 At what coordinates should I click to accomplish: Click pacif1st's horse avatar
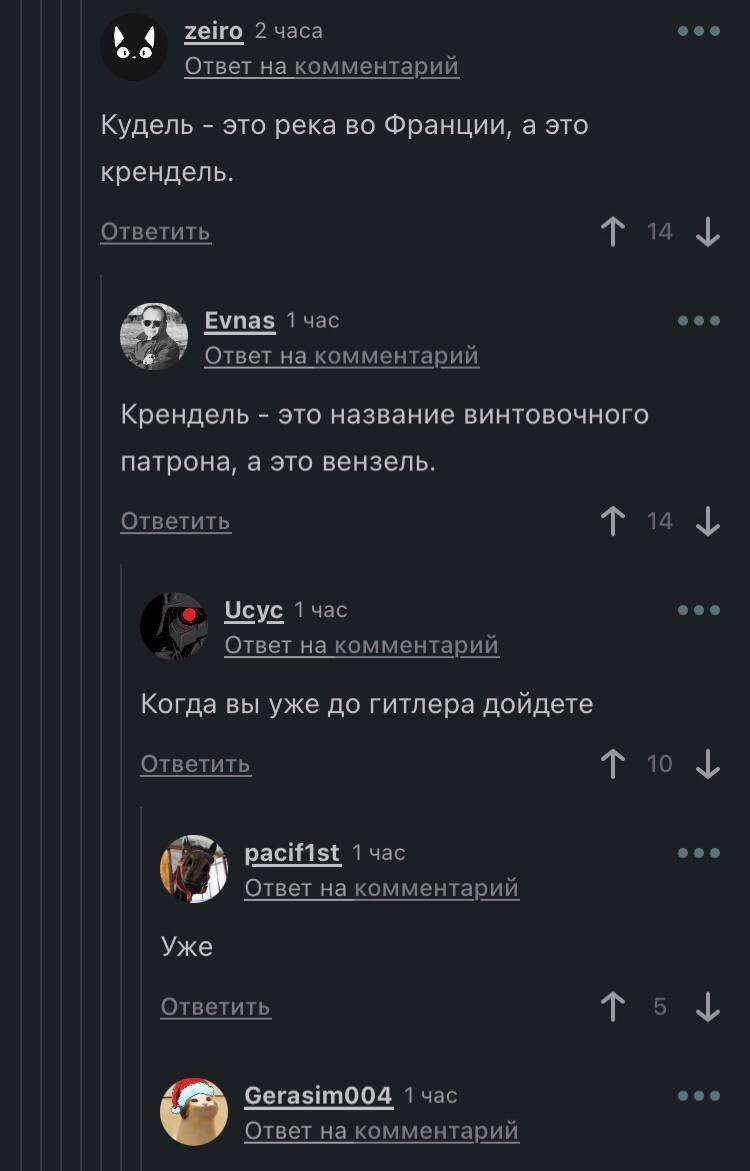[x=193, y=869]
